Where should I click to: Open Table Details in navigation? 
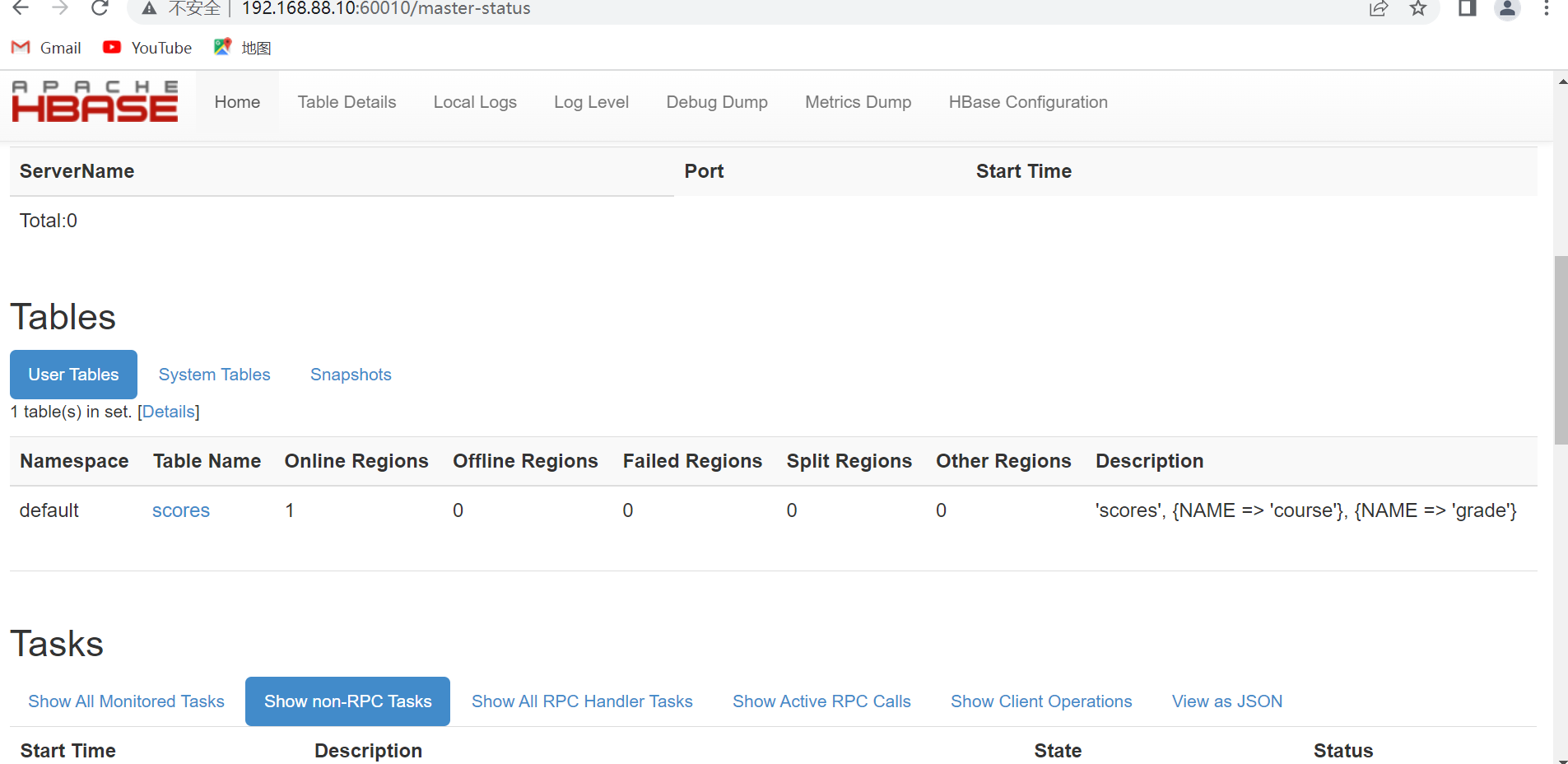(347, 102)
